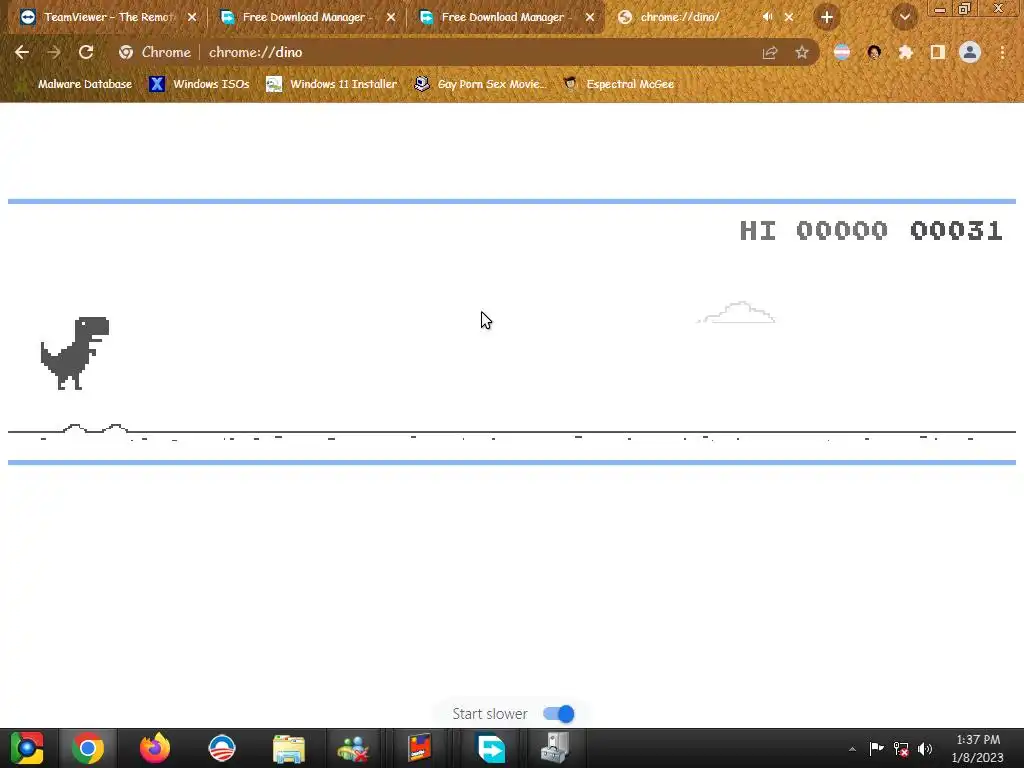Click the HI 00000 00031 score display
Screen dimensions: 1024x768
point(871,231)
